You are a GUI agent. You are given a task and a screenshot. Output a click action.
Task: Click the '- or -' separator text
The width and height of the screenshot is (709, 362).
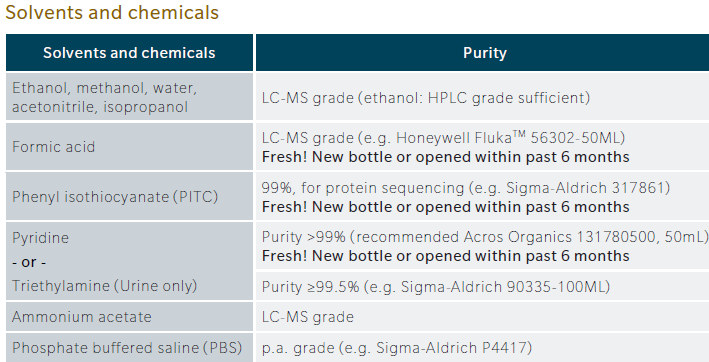(x=29, y=262)
